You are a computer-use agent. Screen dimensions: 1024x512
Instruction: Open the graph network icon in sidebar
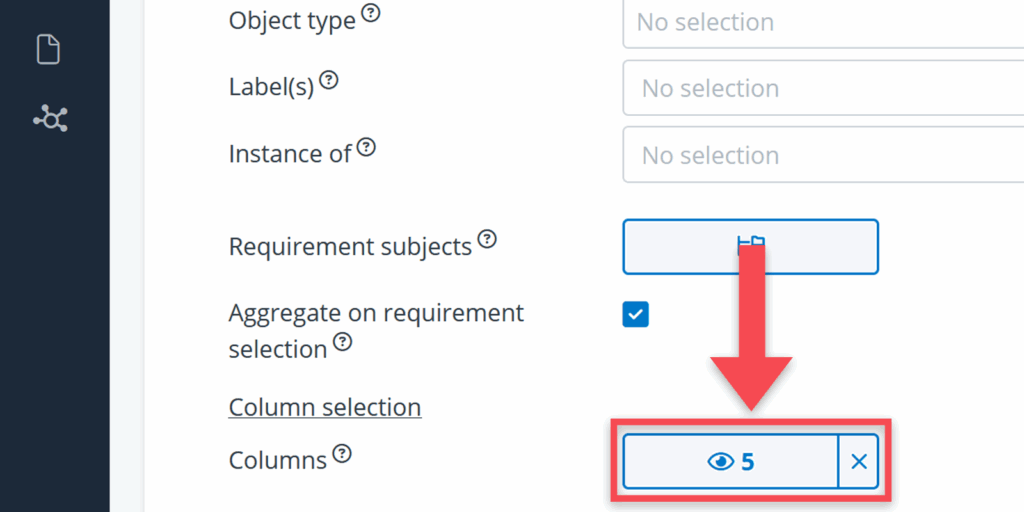pyautogui.click(x=50, y=120)
